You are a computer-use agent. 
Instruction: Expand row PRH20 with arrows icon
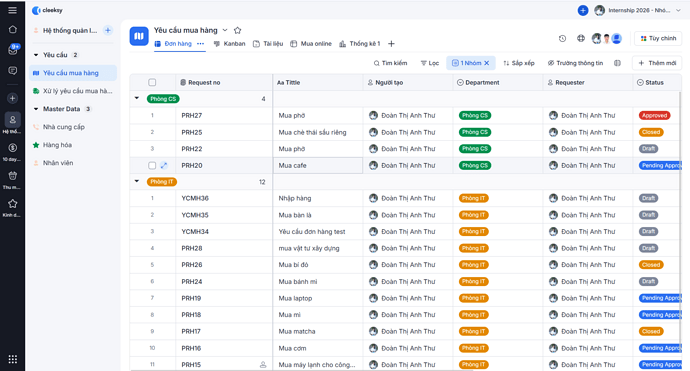(164, 165)
